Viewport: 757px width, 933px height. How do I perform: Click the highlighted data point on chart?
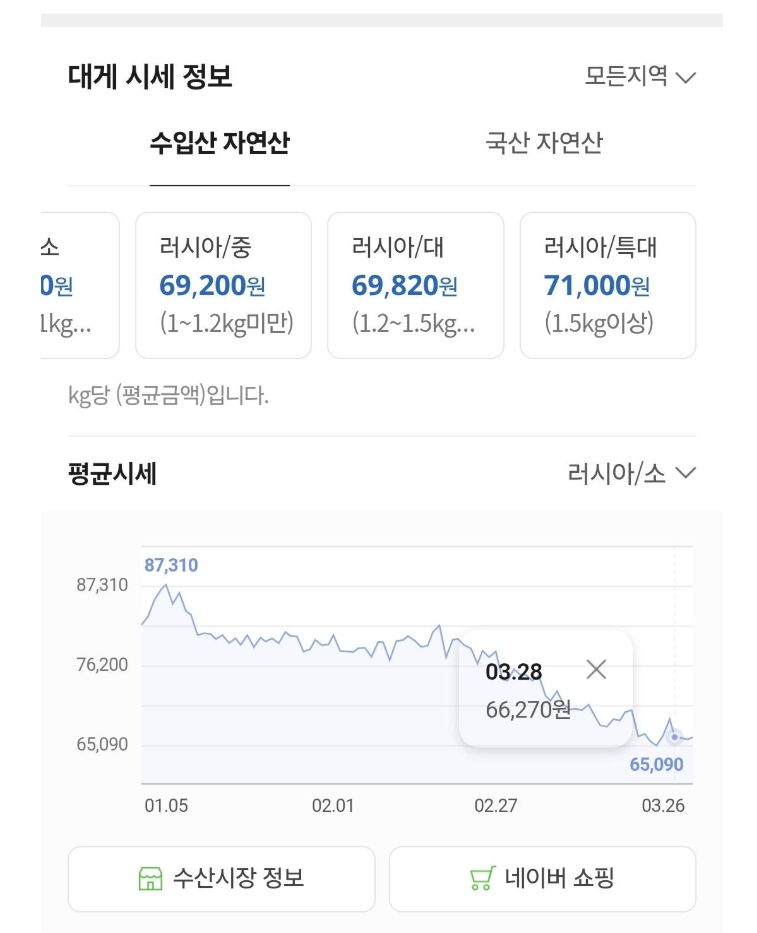[675, 737]
